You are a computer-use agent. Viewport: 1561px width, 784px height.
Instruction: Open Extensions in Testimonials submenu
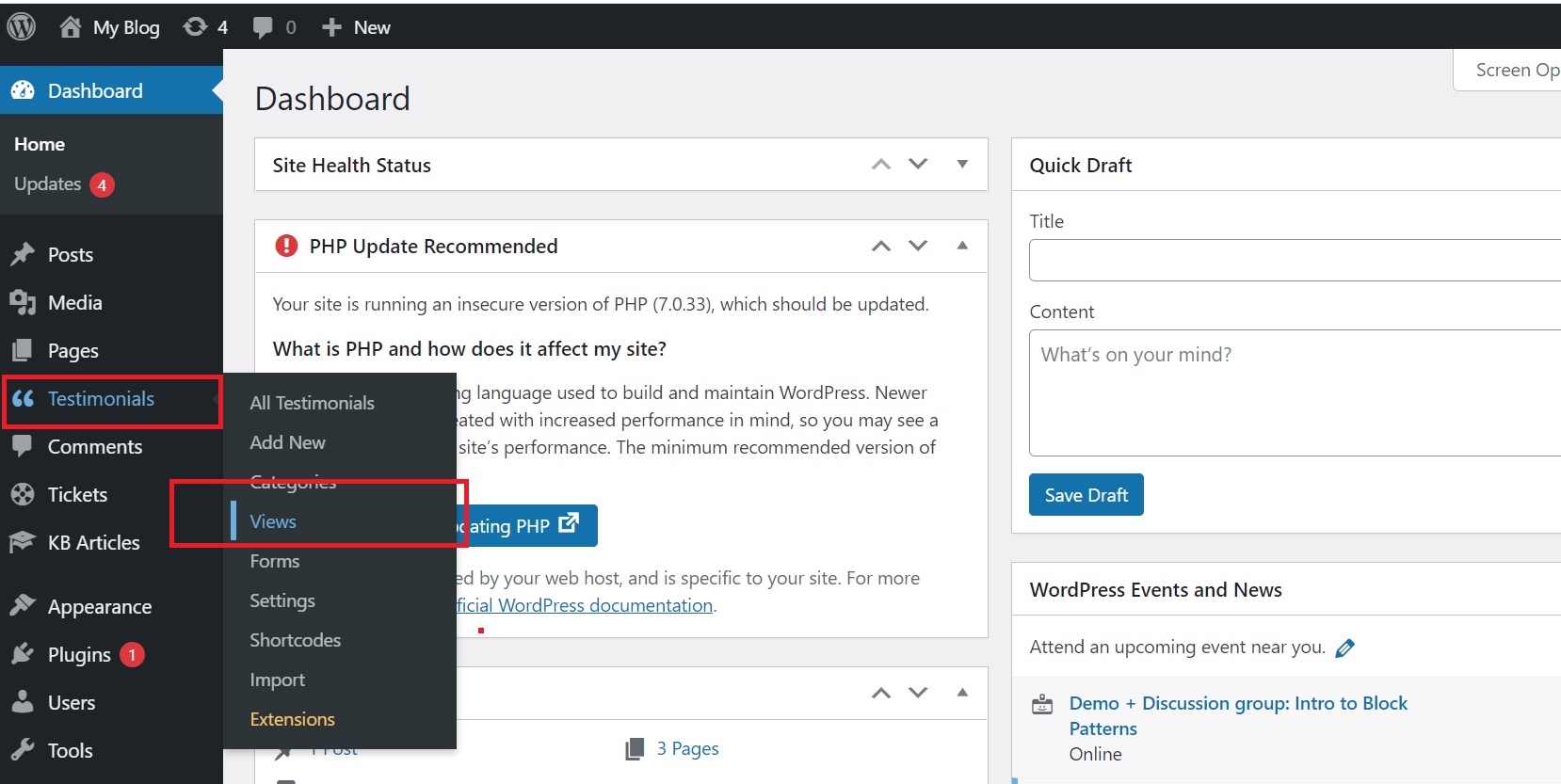(x=292, y=719)
